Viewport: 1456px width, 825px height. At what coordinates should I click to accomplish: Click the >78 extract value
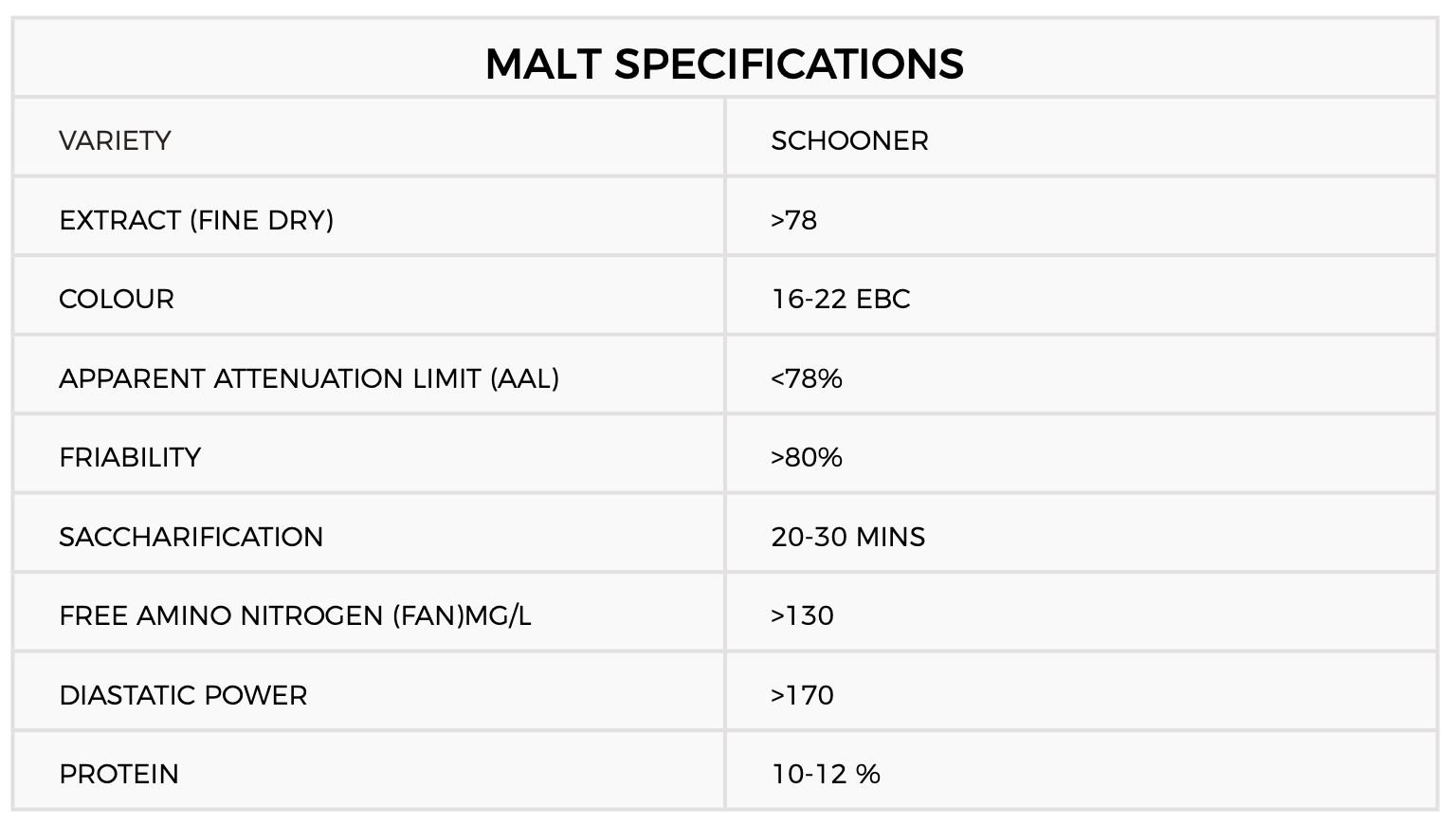(x=794, y=220)
